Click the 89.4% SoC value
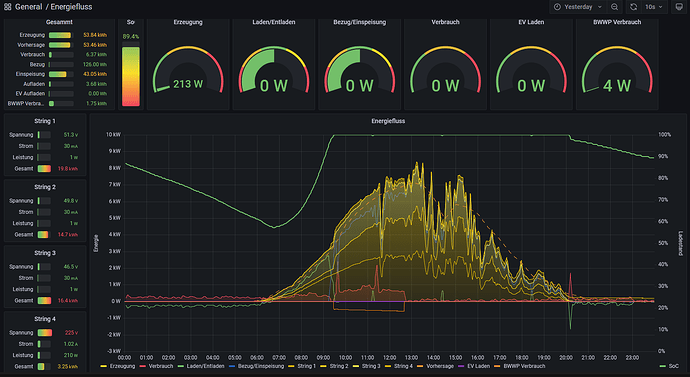 coord(131,37)
